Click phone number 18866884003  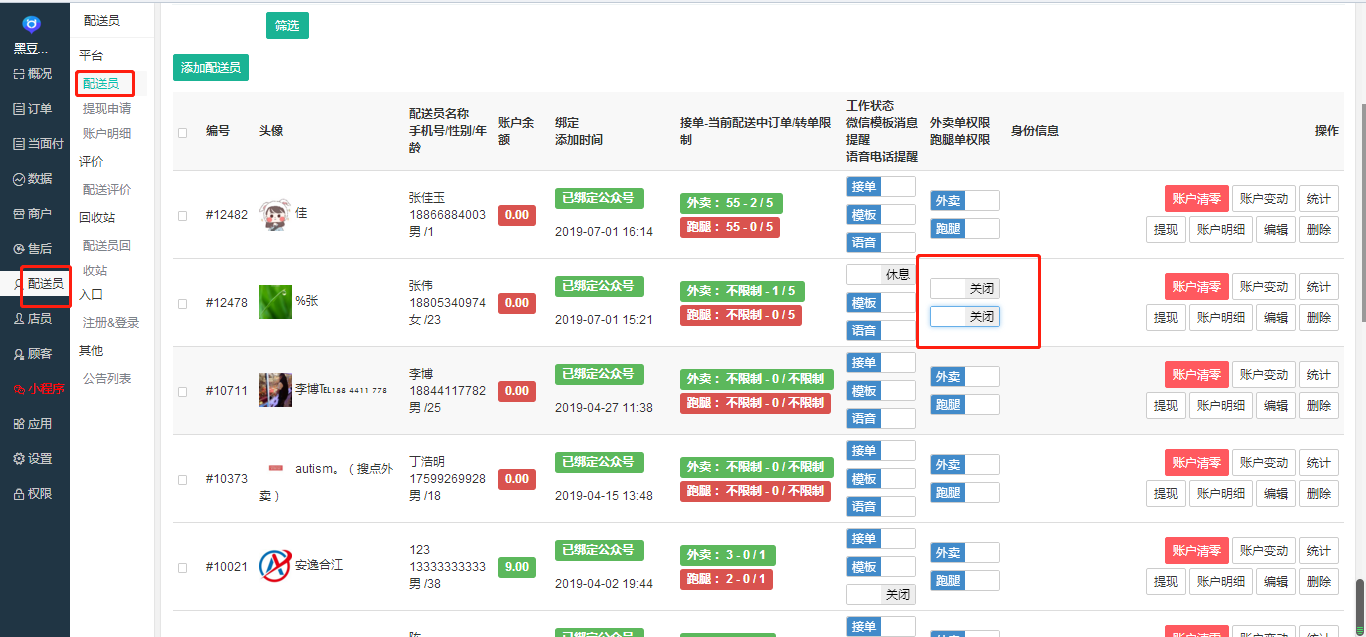447,215
